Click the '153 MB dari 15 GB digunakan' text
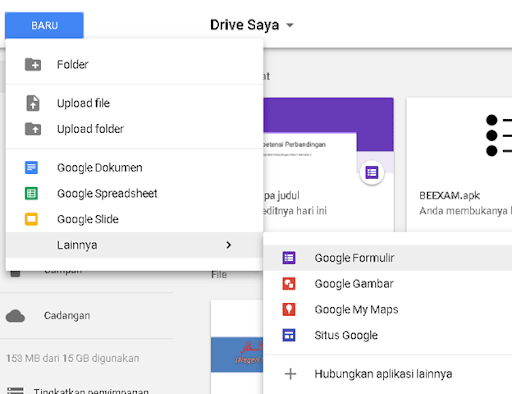The height and width of the screenshot is (394, 512). tap(73, 358)
